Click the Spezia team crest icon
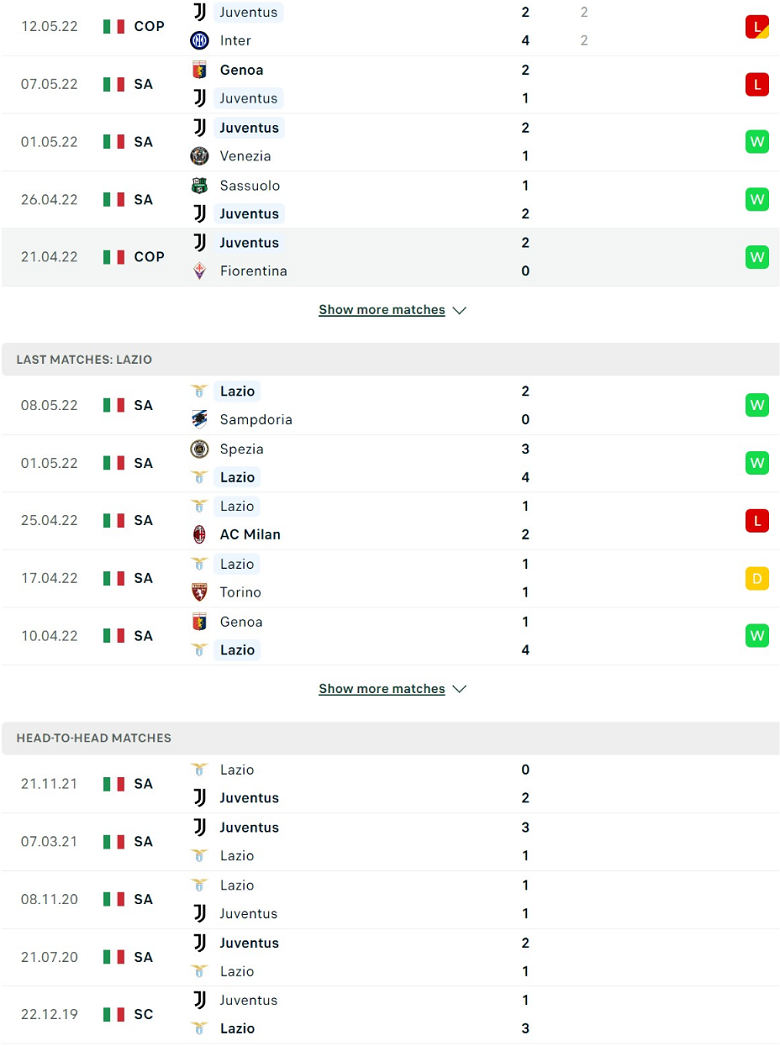Image resolution: width=780 pixels, height=1046 pixels. (x=200, y=449)
